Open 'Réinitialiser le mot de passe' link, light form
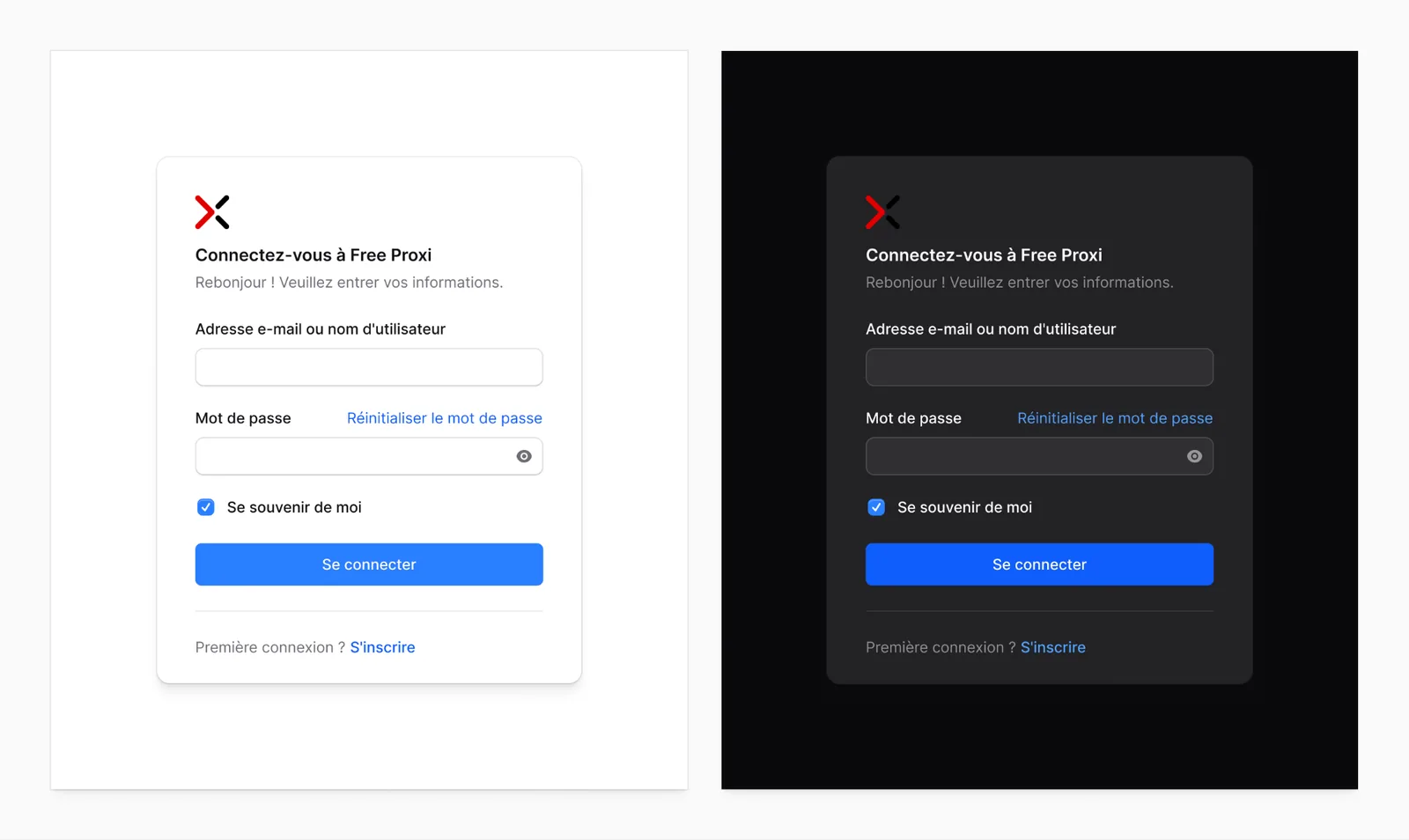This screenshot has width=1409, height=840. point(445,418)
